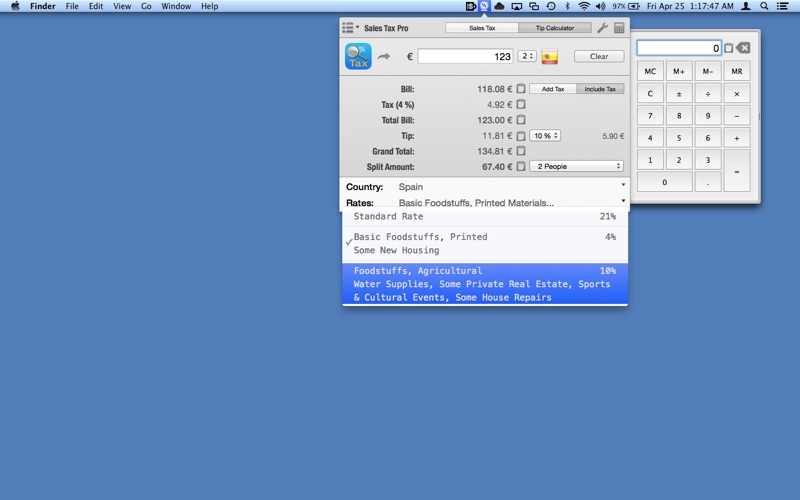Copy the Grand Total to clipboard
The image size is (800, 500).
click(521, 151)
